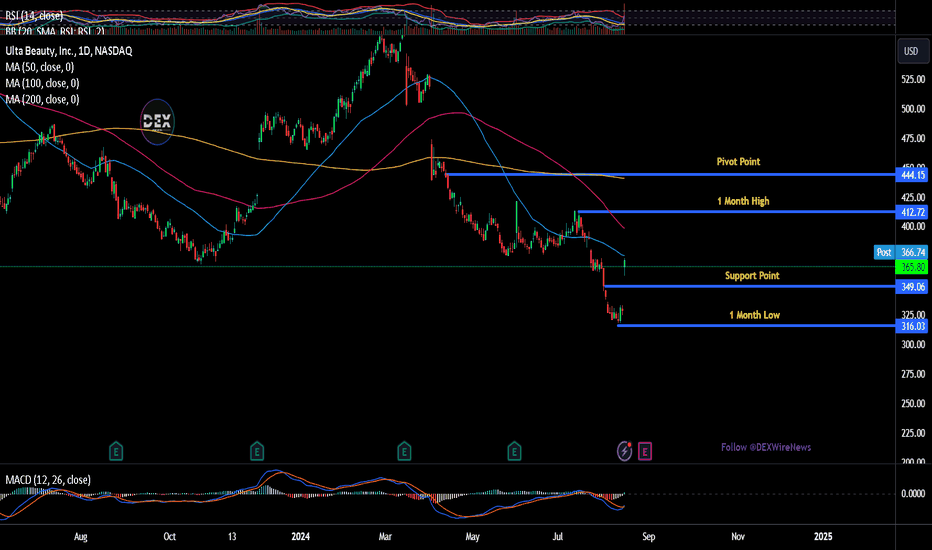This screenshot has width=932, height=550.
Task: Click the Follow @DEXWireNews text
Action: (x=766, y=447)
